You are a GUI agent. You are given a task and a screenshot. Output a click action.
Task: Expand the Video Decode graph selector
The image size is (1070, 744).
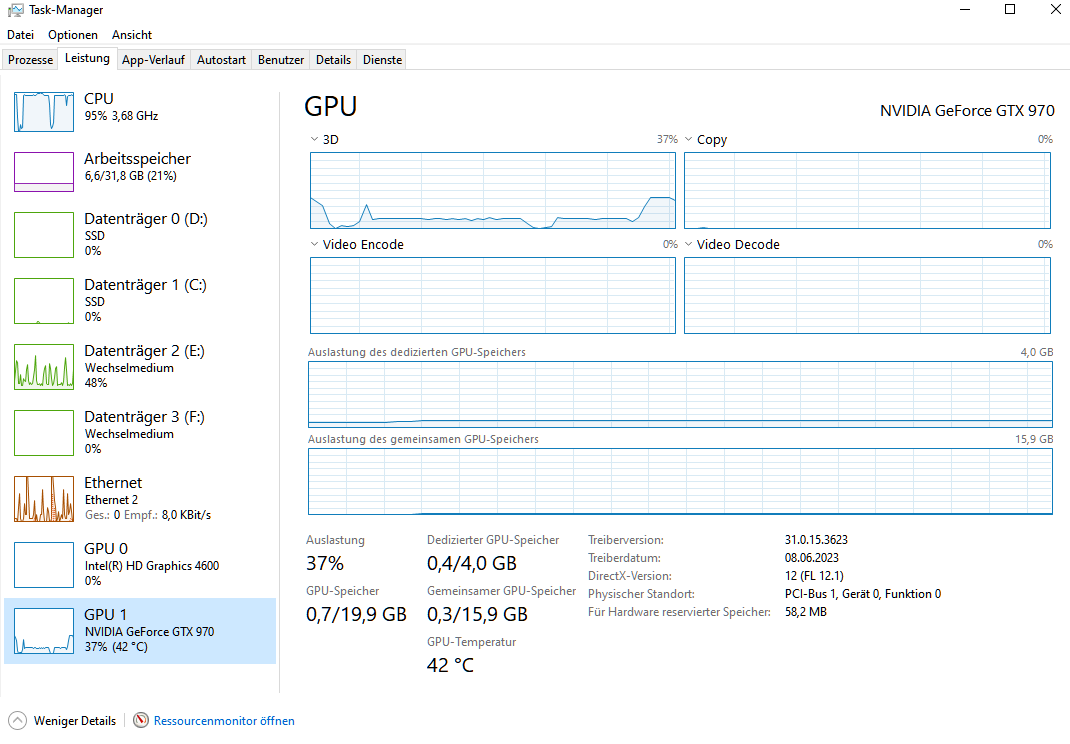click(x=688, y=244)
